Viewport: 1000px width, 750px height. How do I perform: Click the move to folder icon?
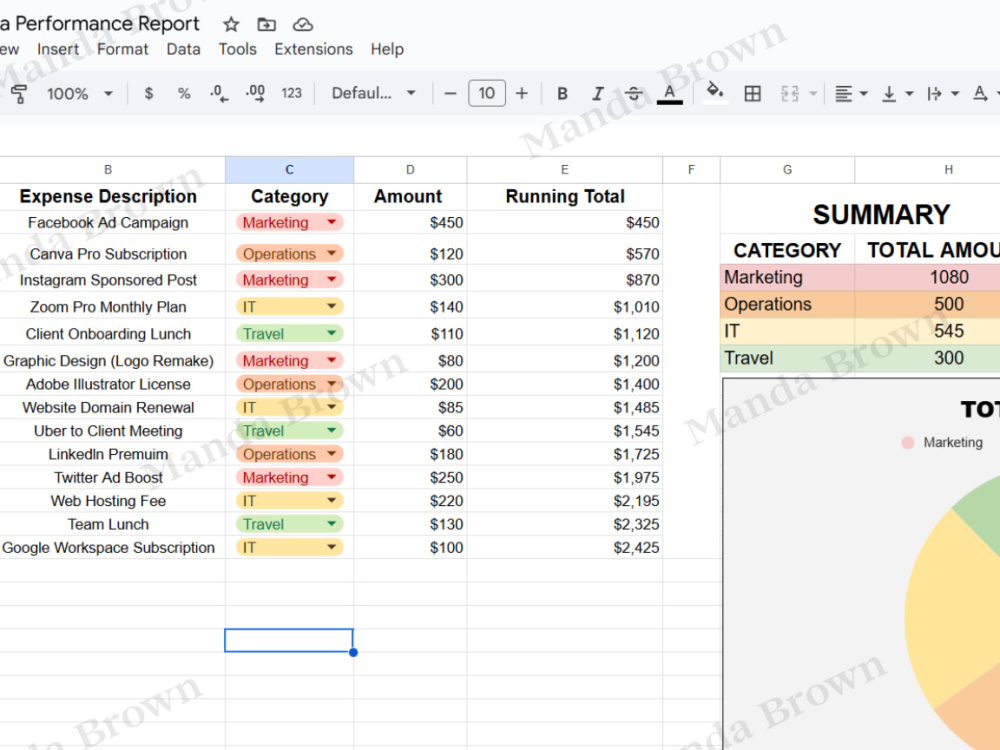pyautogui.click(x=267, y=25)
